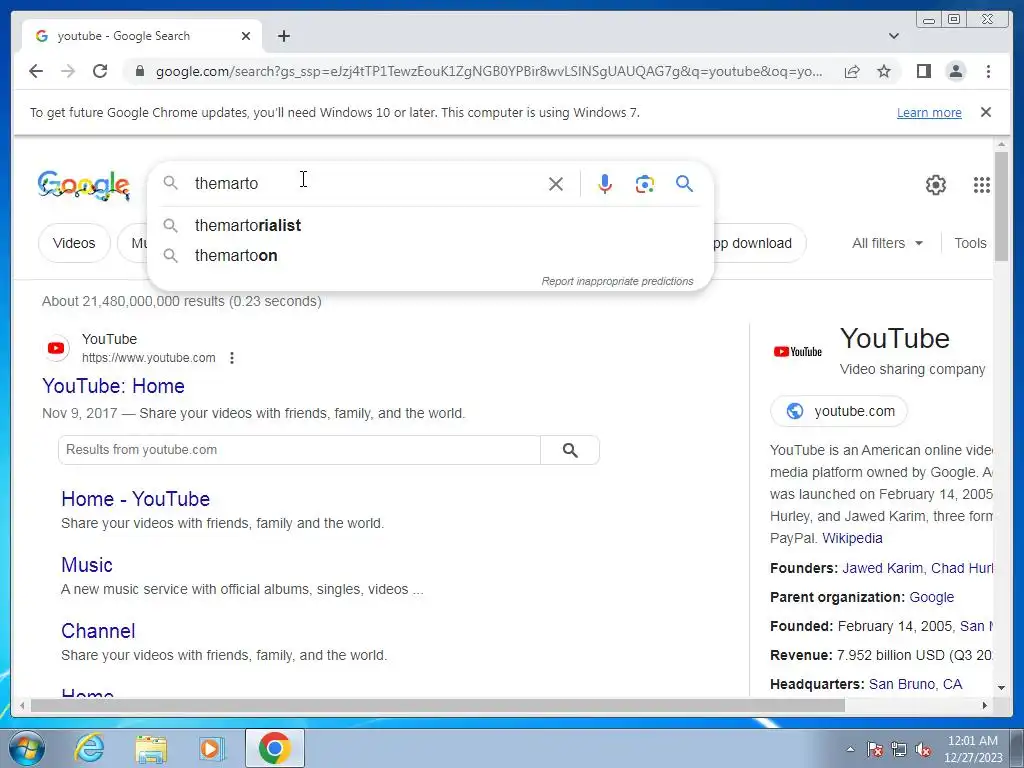
Task: Open the YouTube: Home result
Action: (113, 386)
